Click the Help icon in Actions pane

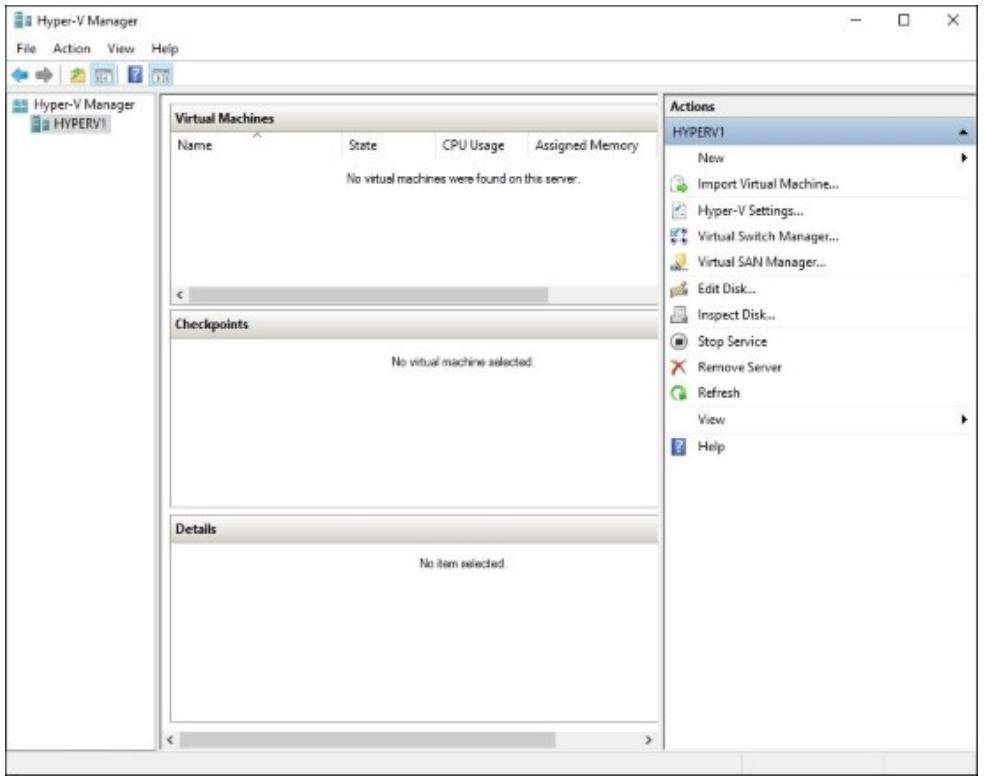pyautogui.click(x=679, y=446)
